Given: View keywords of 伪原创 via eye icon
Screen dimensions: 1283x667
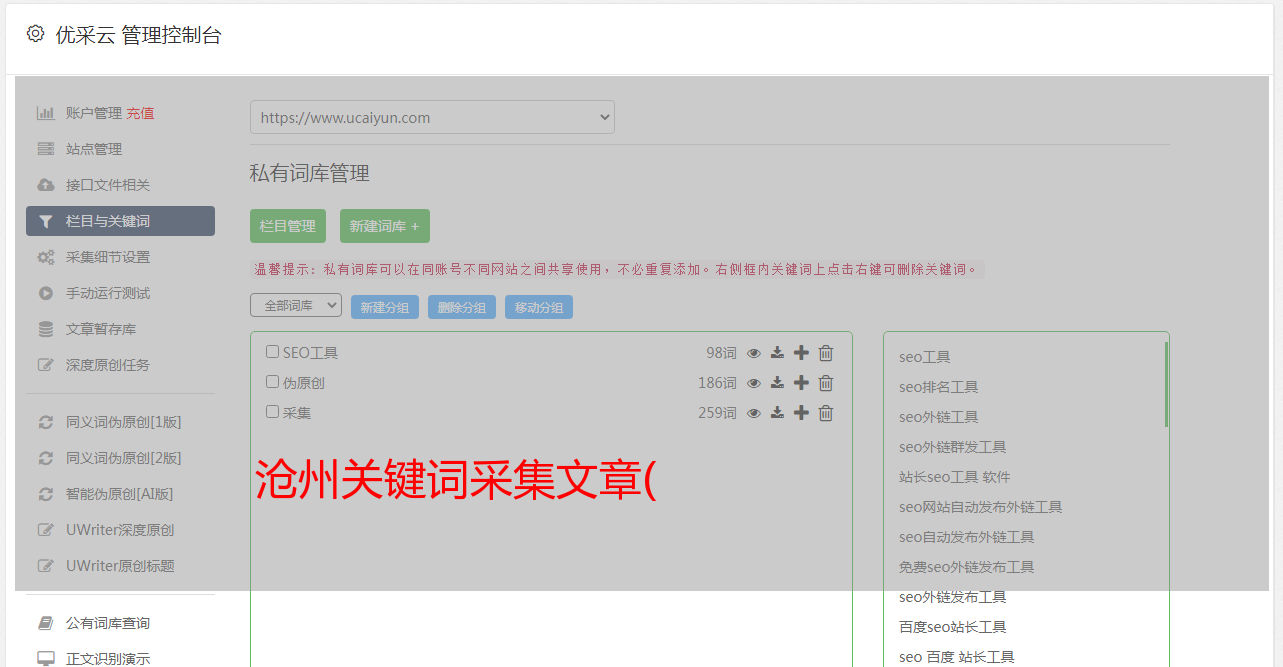Looking at the screenshot, I should coord(754,383).
